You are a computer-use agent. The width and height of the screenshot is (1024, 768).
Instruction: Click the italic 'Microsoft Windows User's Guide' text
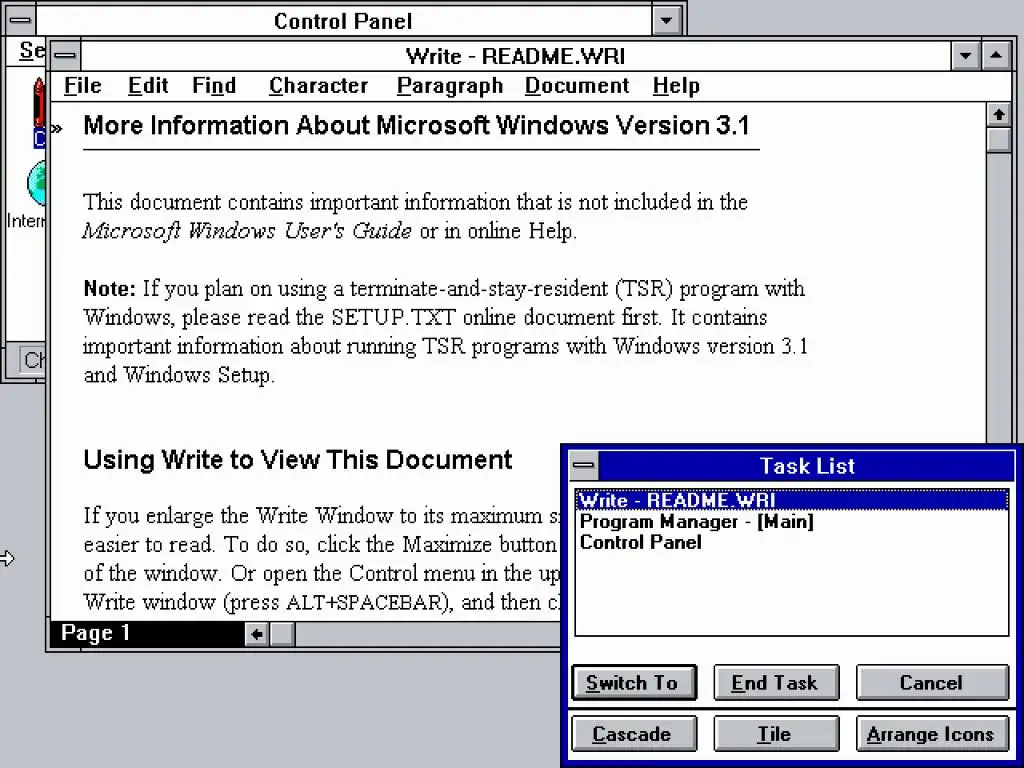247,231
